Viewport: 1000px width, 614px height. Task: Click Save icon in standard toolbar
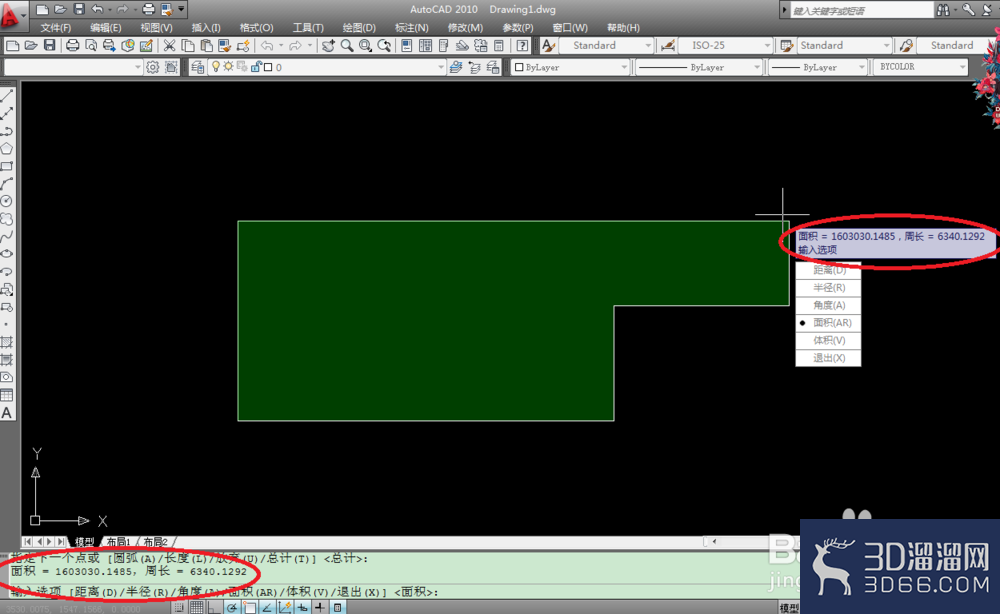(50, 45)
